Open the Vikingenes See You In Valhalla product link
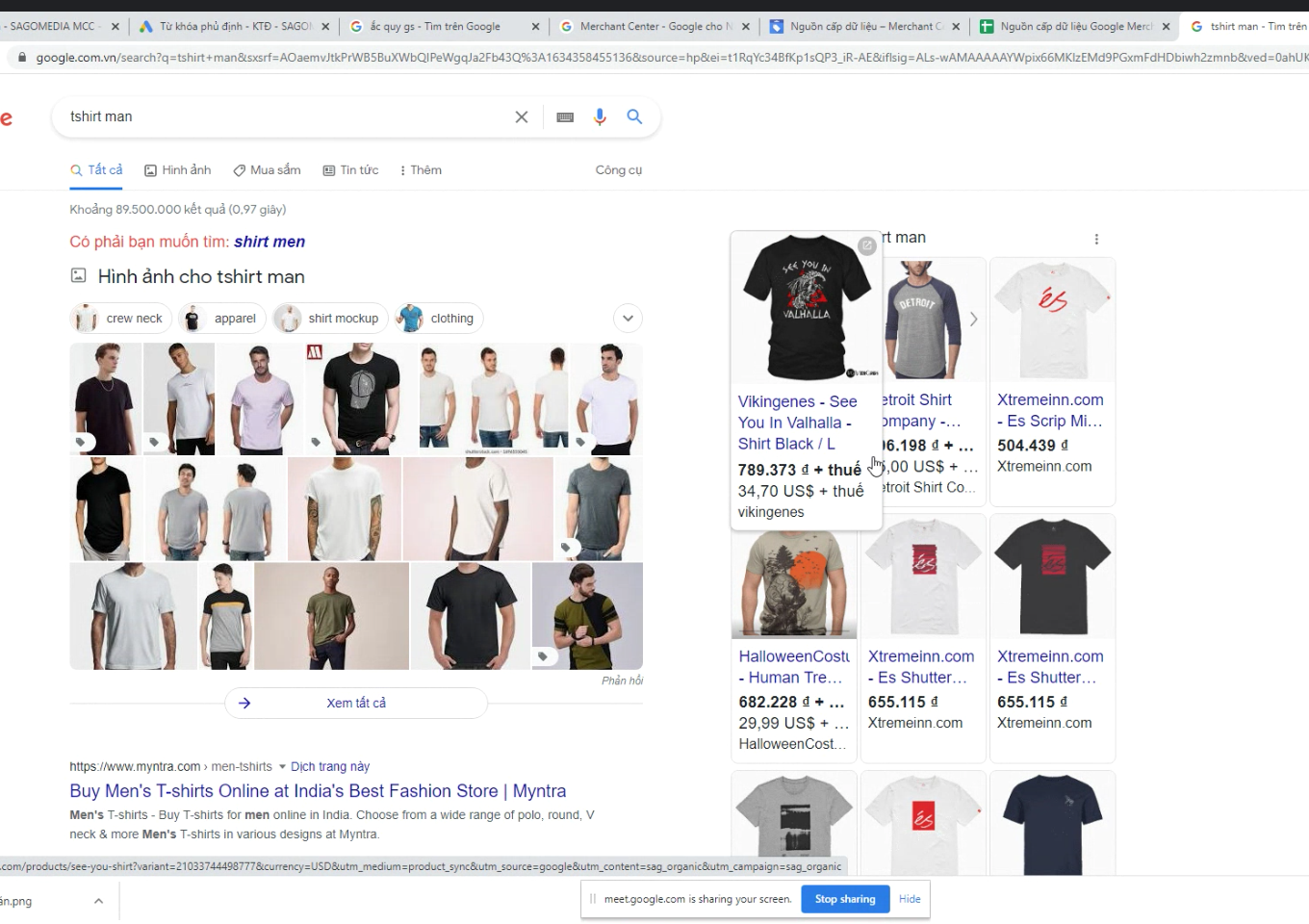This screenshot has height=924, width=1309. tap(798, 423)
